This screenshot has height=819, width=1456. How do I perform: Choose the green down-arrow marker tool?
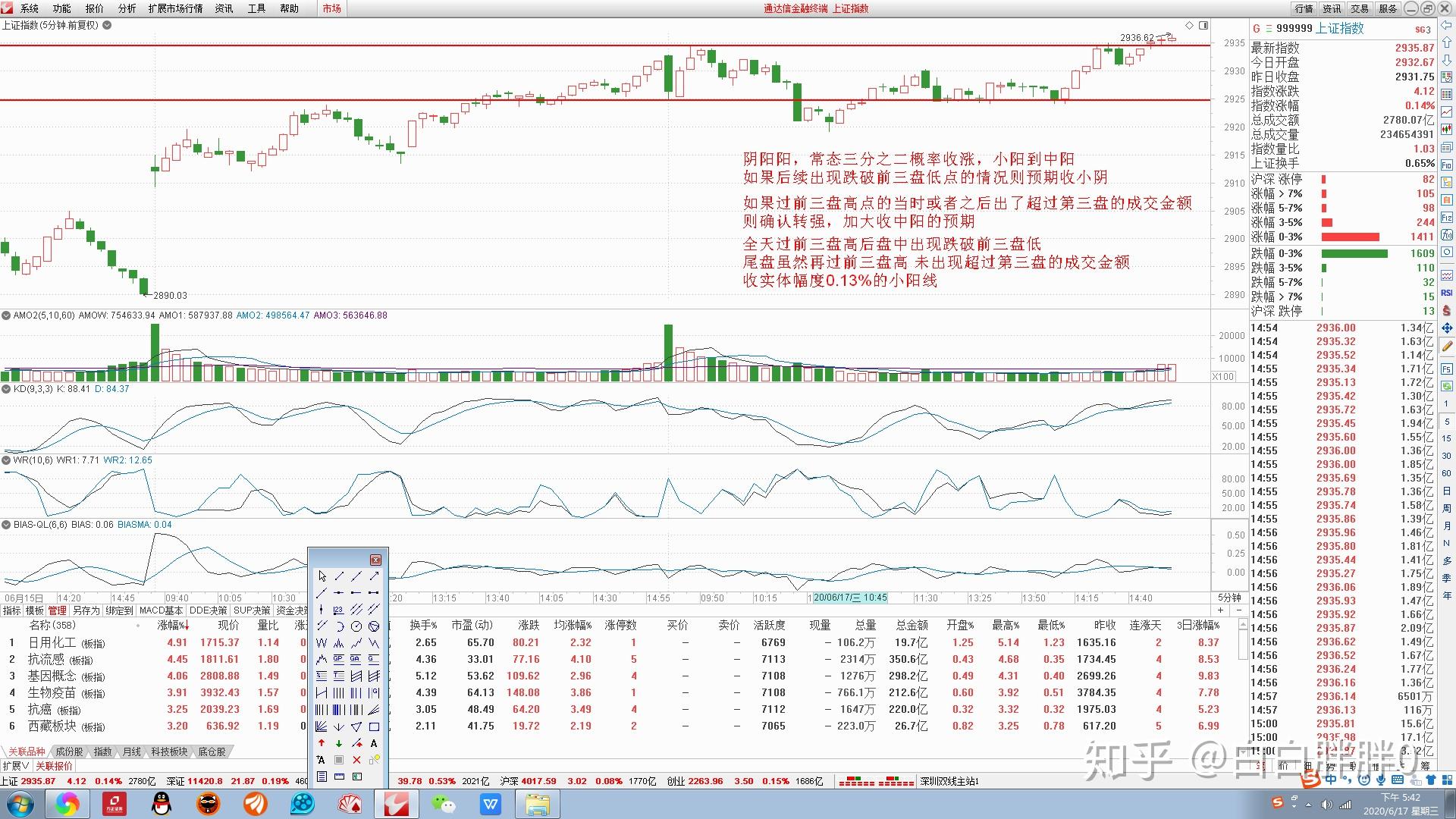339,743
